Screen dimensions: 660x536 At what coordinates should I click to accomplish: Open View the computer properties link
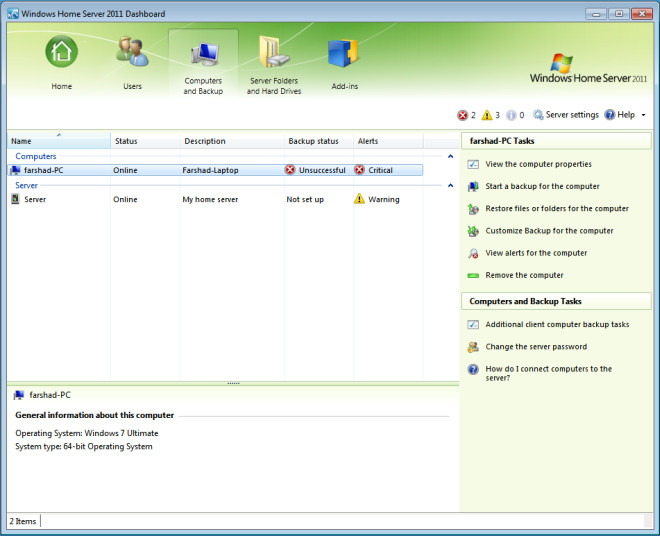point(538,164)
